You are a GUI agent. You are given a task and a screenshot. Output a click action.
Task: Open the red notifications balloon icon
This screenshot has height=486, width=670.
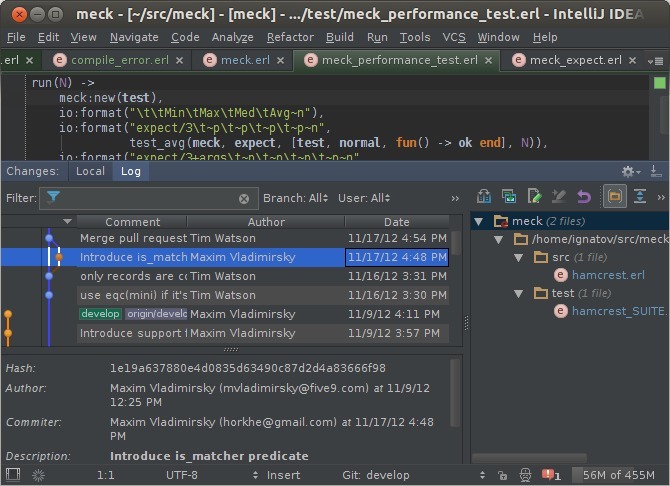551,475
